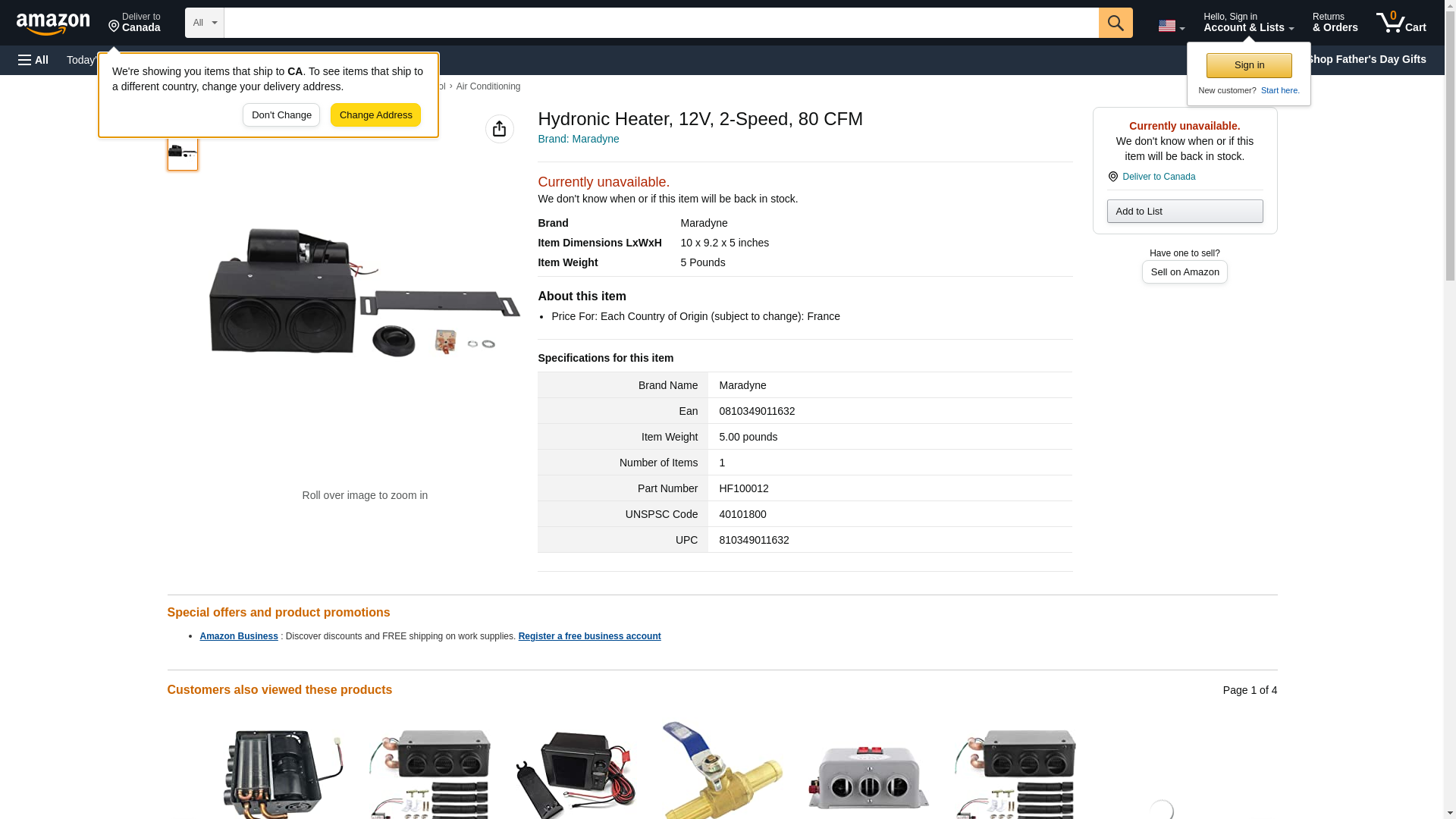Open the All hamburger menu
The height and width of the screenshot is (819, 1456).
[x=33, y=60]
